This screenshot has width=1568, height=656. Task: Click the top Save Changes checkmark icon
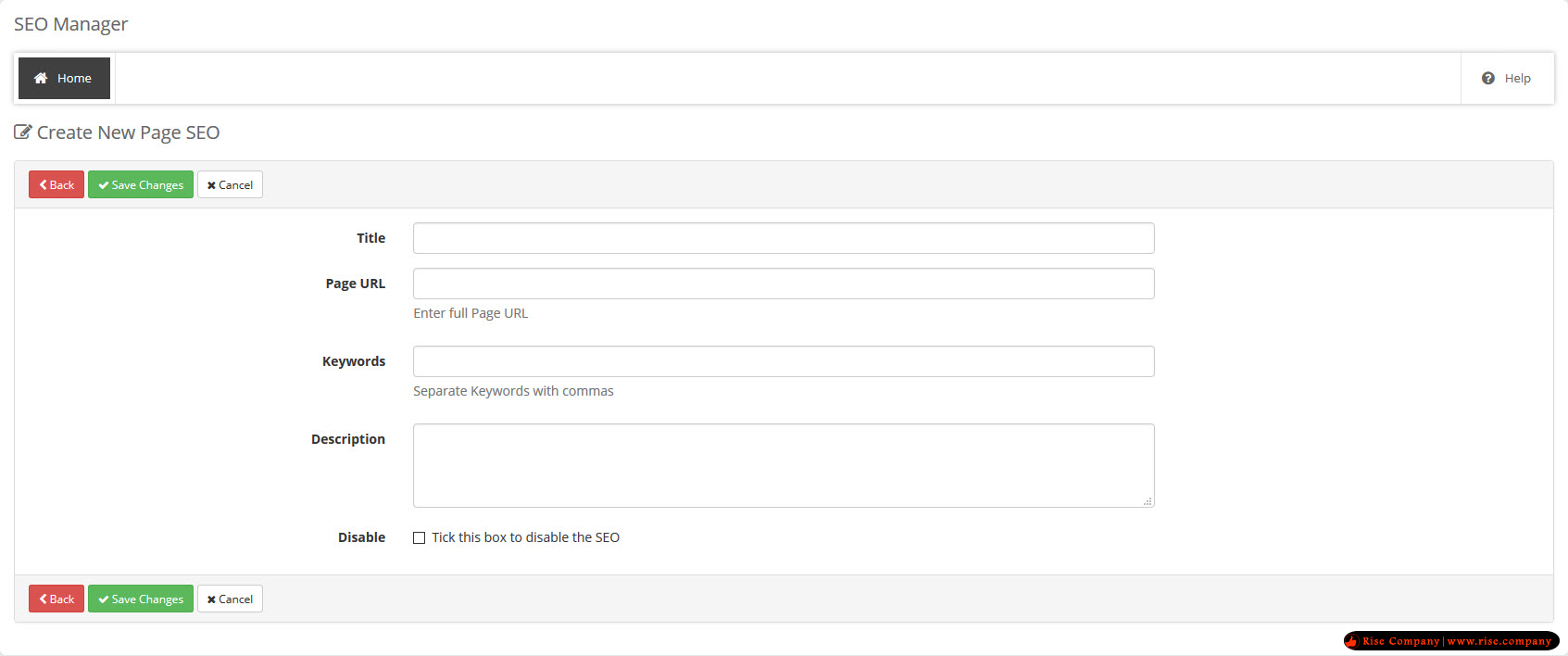coord(104,185)
